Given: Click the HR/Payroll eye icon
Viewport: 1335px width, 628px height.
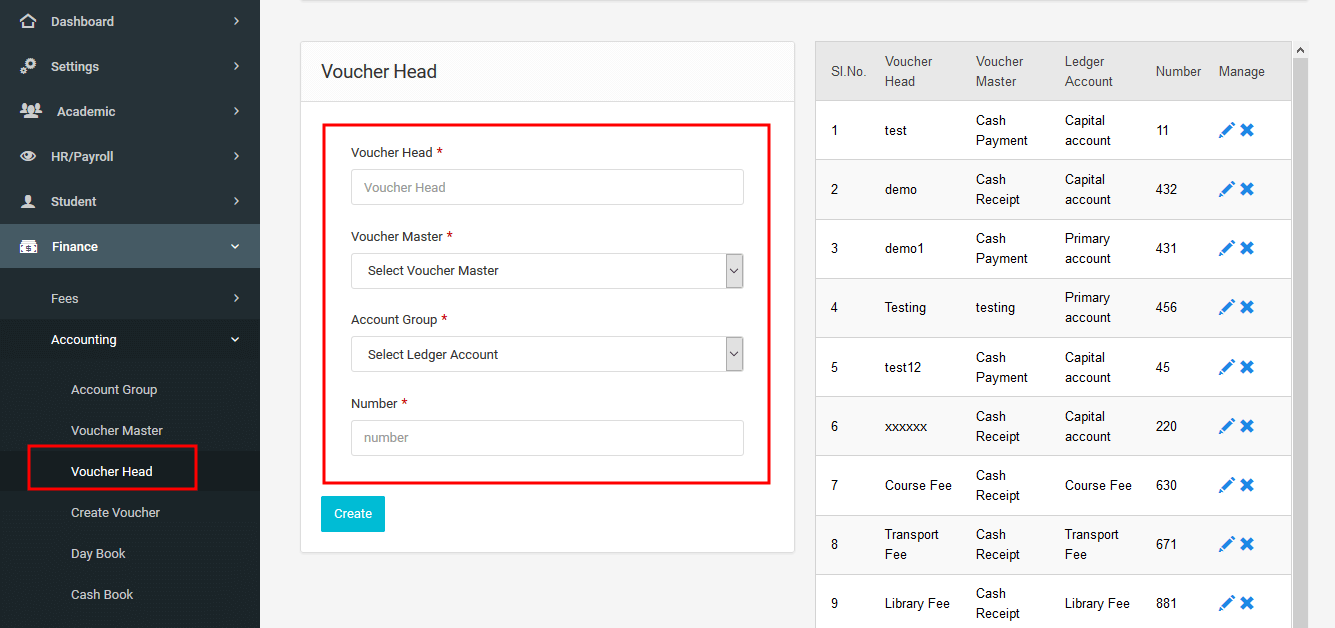Looking at the screenshot, I should (x=29, y=156).
